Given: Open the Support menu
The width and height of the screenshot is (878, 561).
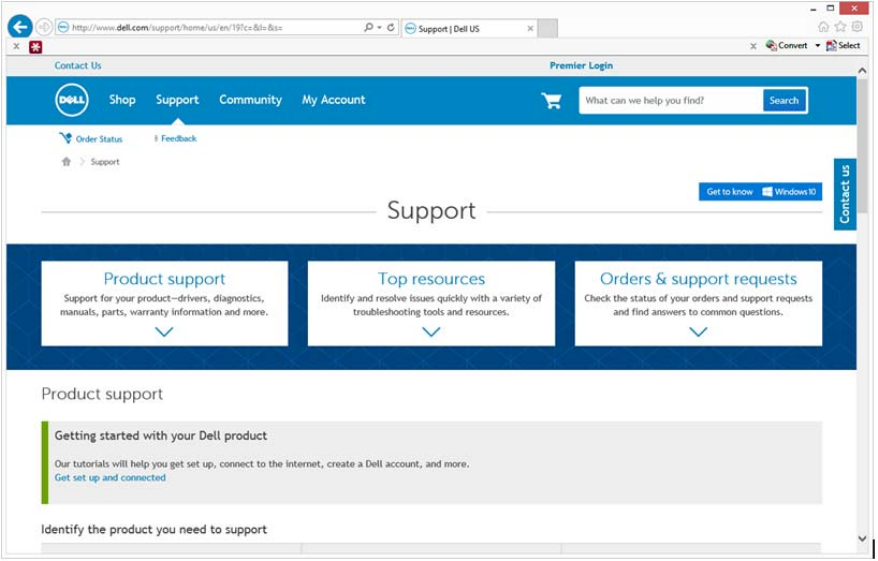Looking at the screenshot, I should click(178, 100).
